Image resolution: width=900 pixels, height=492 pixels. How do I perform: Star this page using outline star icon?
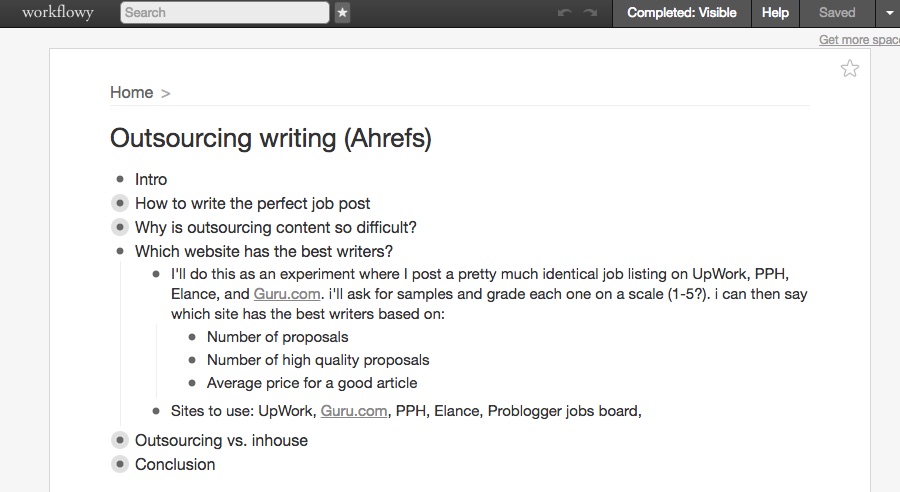(849, 69)
